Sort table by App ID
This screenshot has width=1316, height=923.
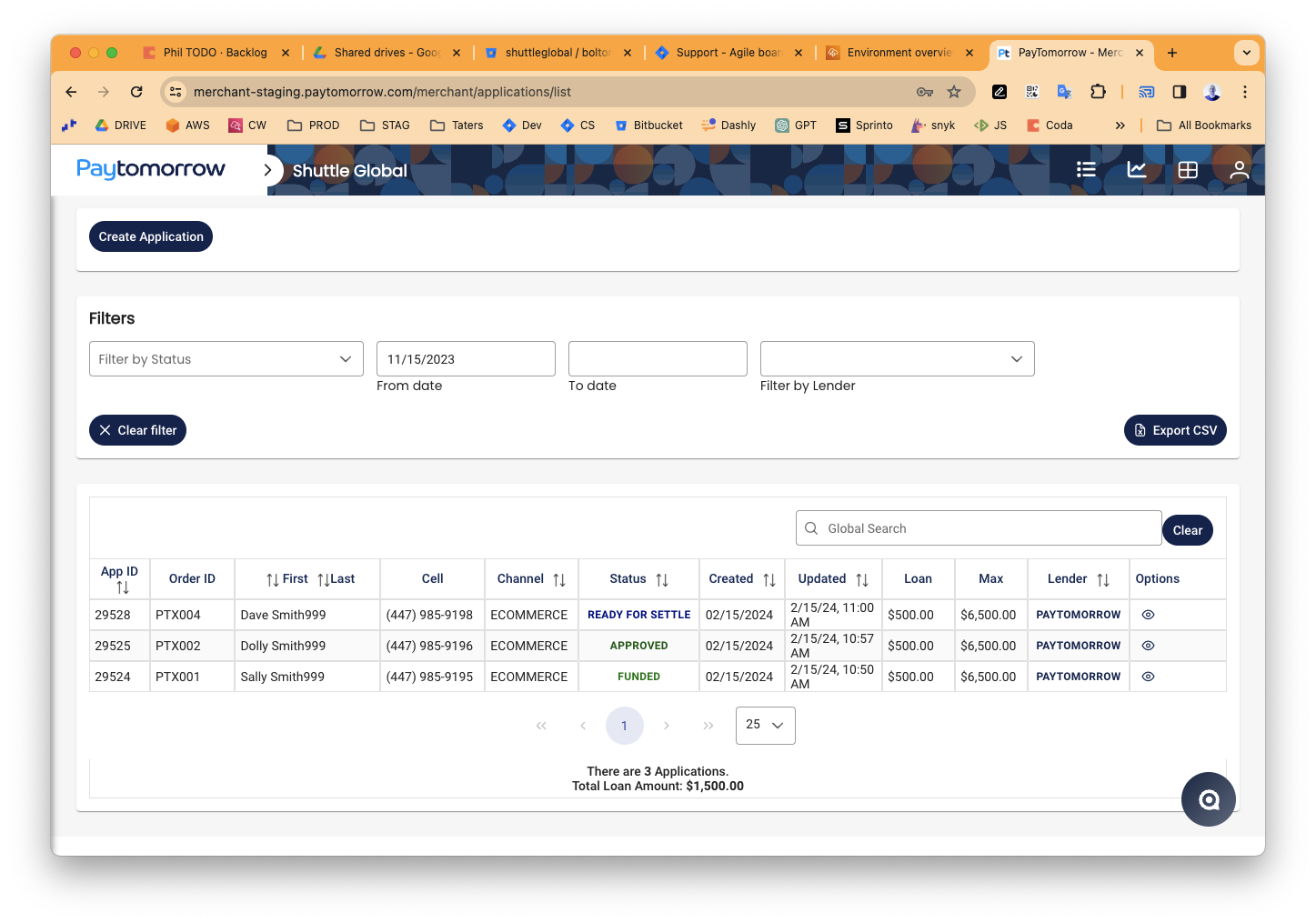click(123, 588)
